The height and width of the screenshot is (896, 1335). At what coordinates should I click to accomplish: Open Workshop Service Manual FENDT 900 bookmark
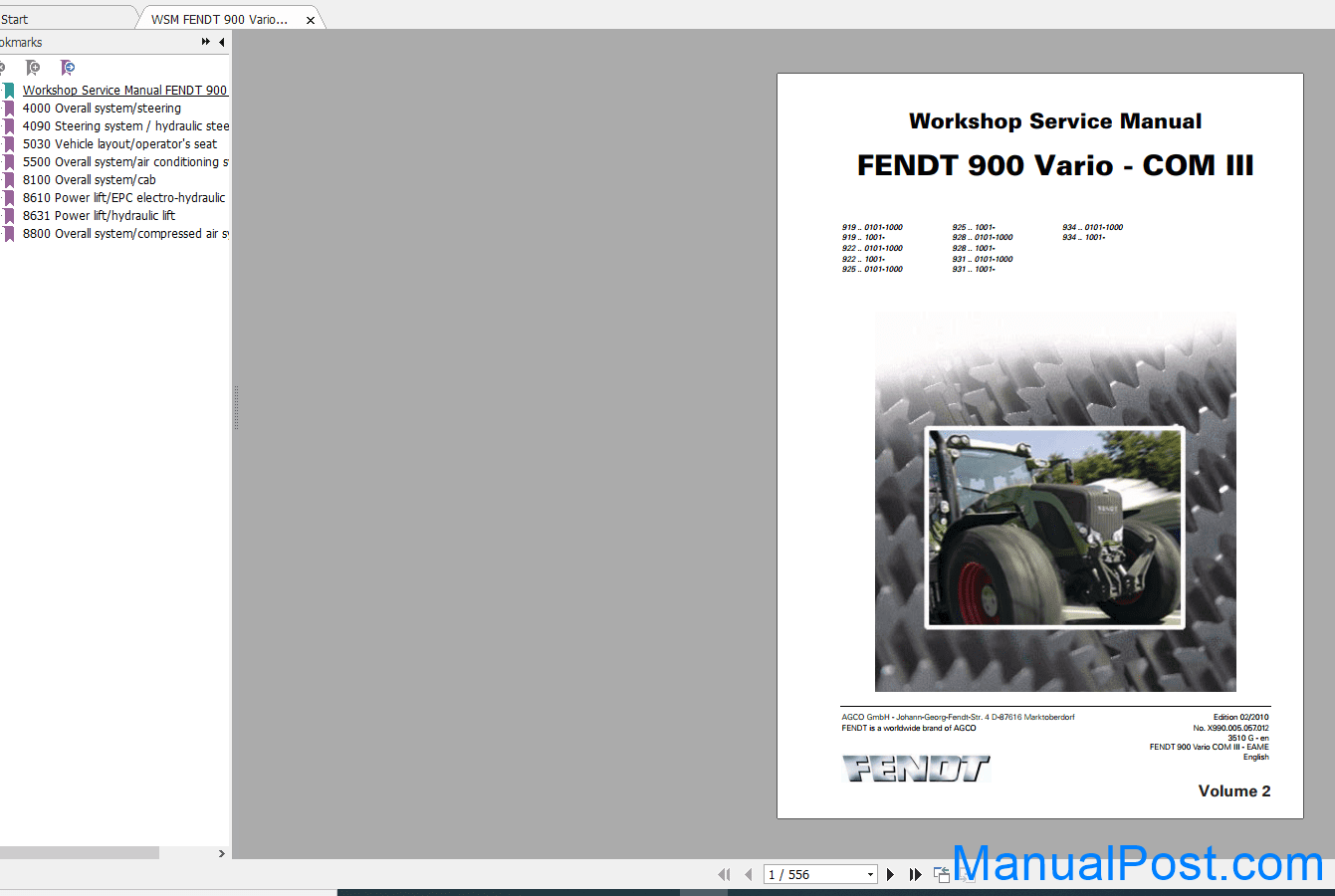click(125, 91)
